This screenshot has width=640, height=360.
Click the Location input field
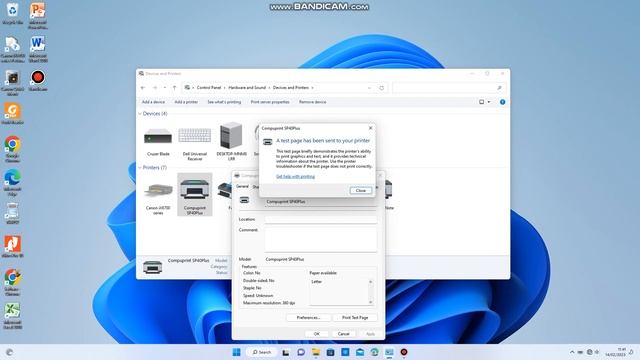click(x=321, y=220)
